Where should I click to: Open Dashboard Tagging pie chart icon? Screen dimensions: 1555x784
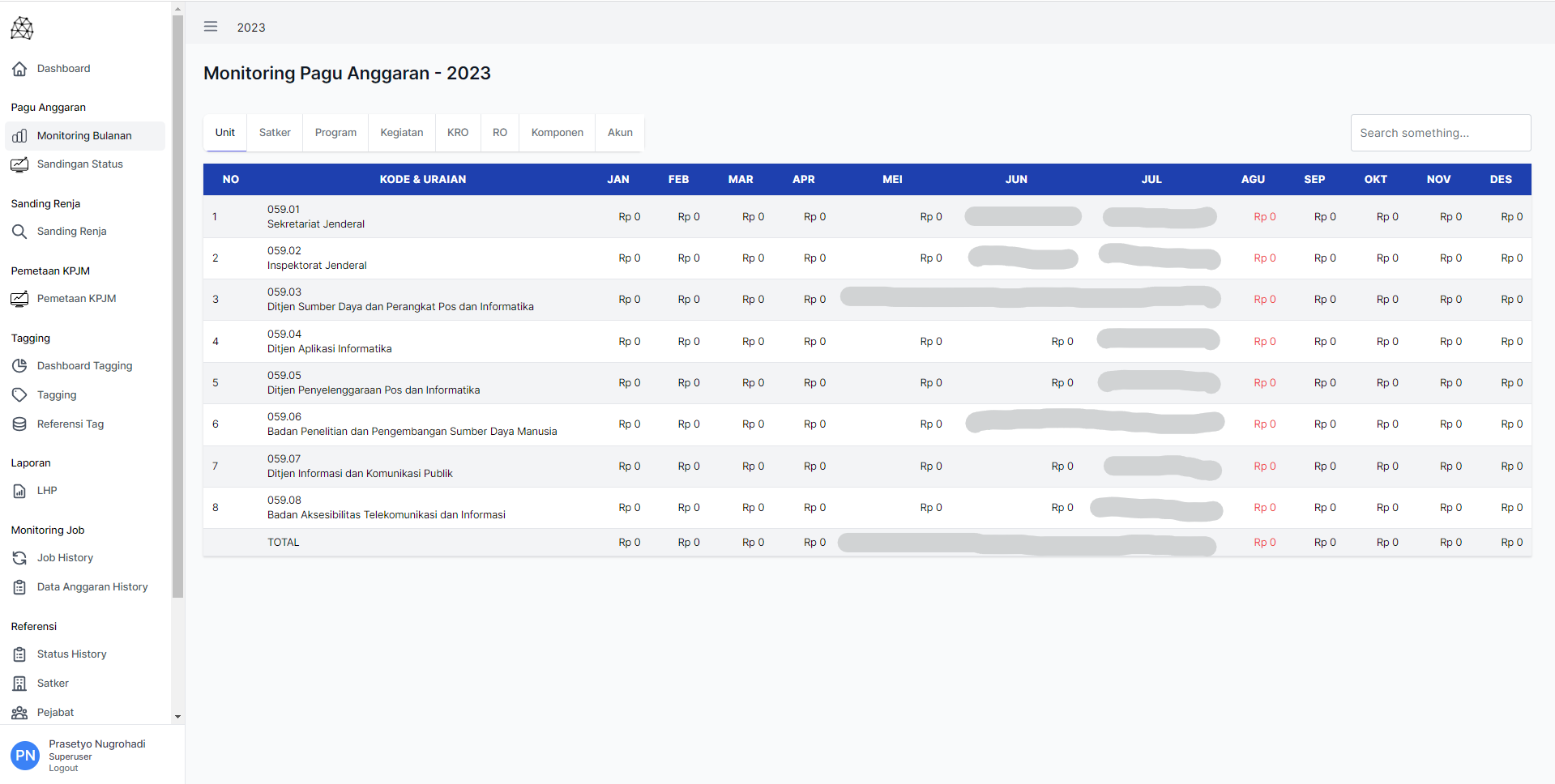19,366
